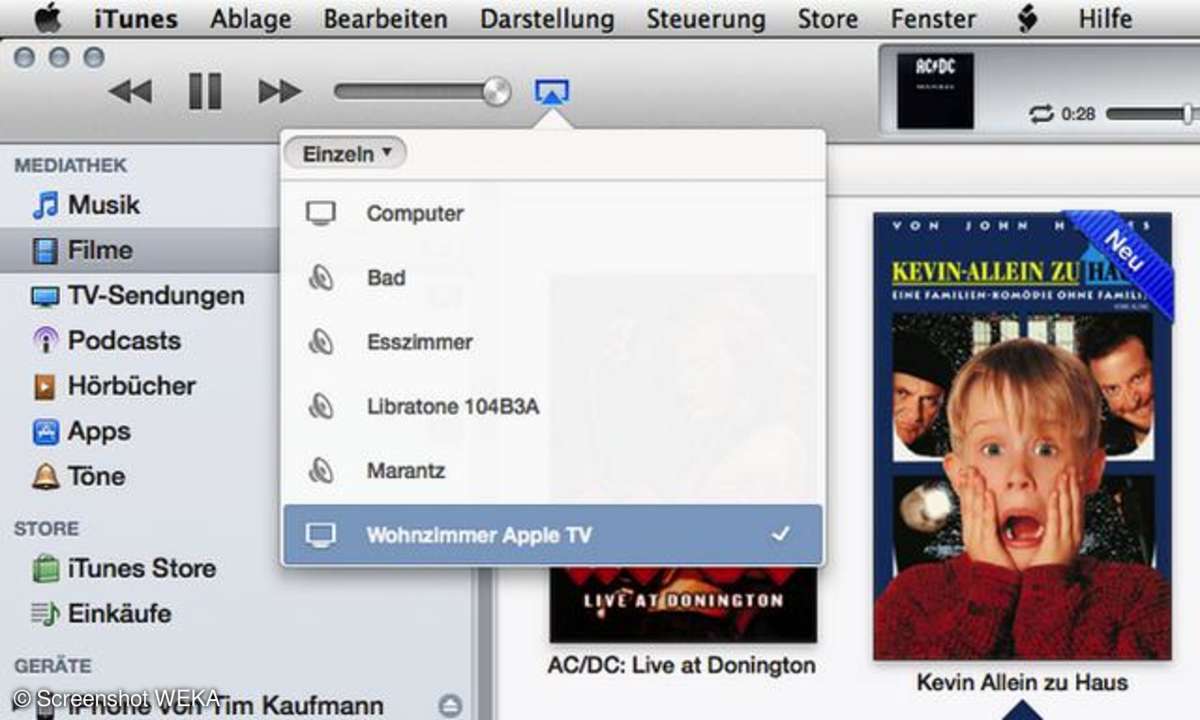Open the Fenster menu
Viewport: 1200px width, 720px height.
pos(933,18)
